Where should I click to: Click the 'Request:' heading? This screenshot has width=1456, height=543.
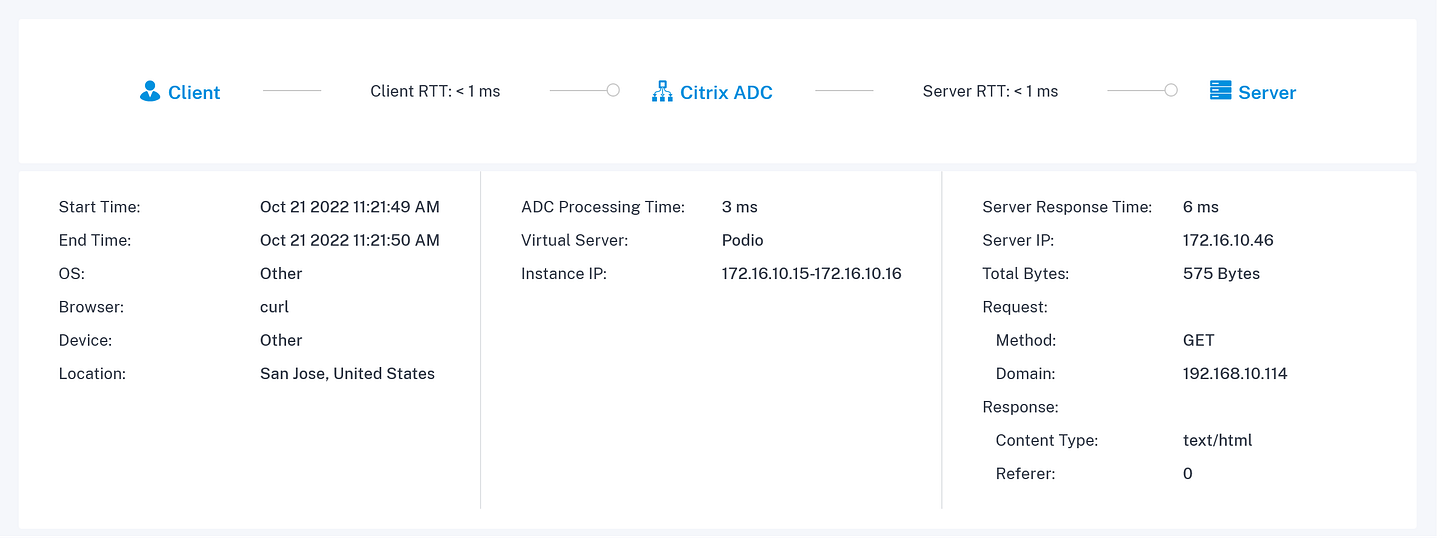click(1015, 307)
